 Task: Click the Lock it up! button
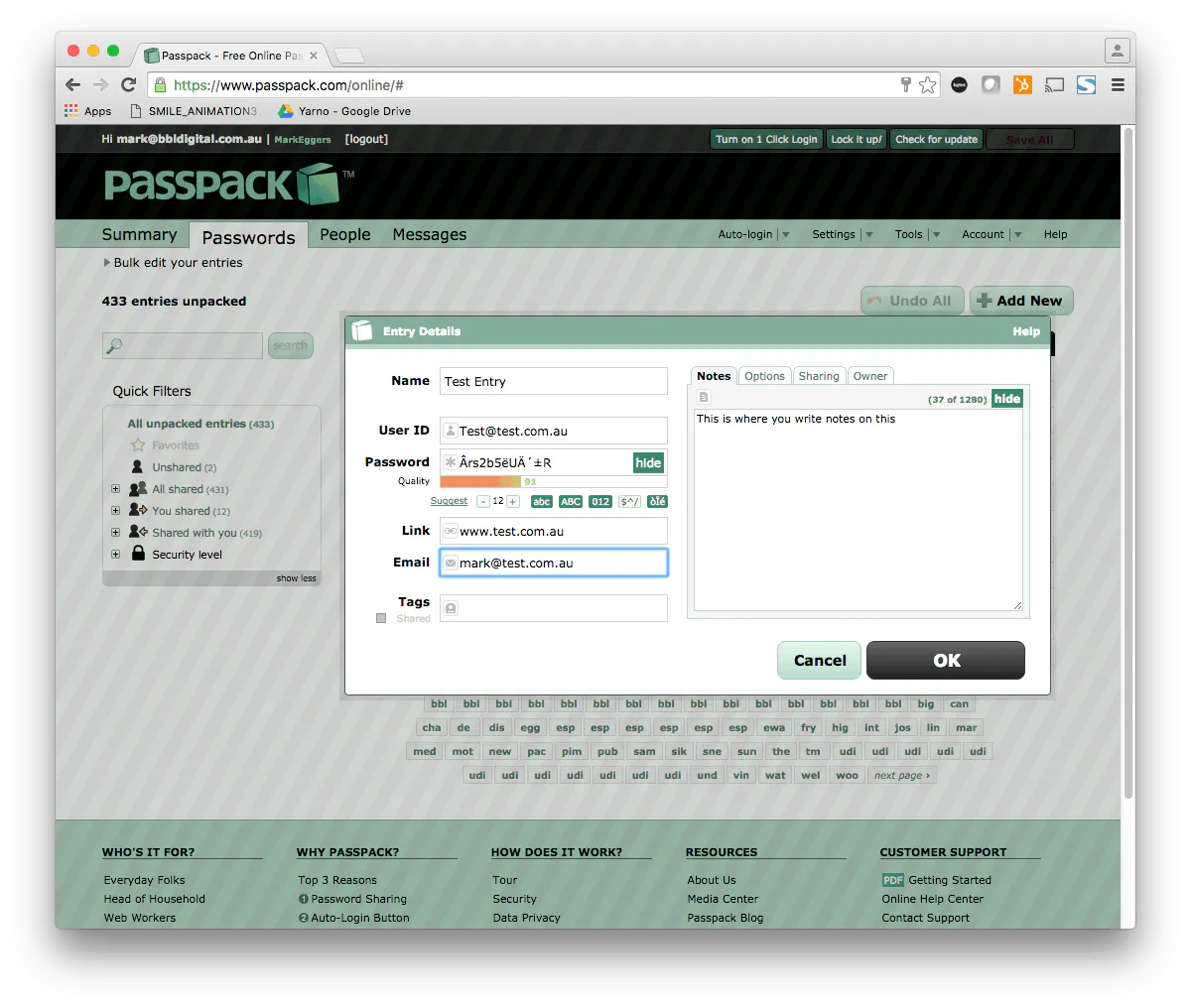pos(857,139)
